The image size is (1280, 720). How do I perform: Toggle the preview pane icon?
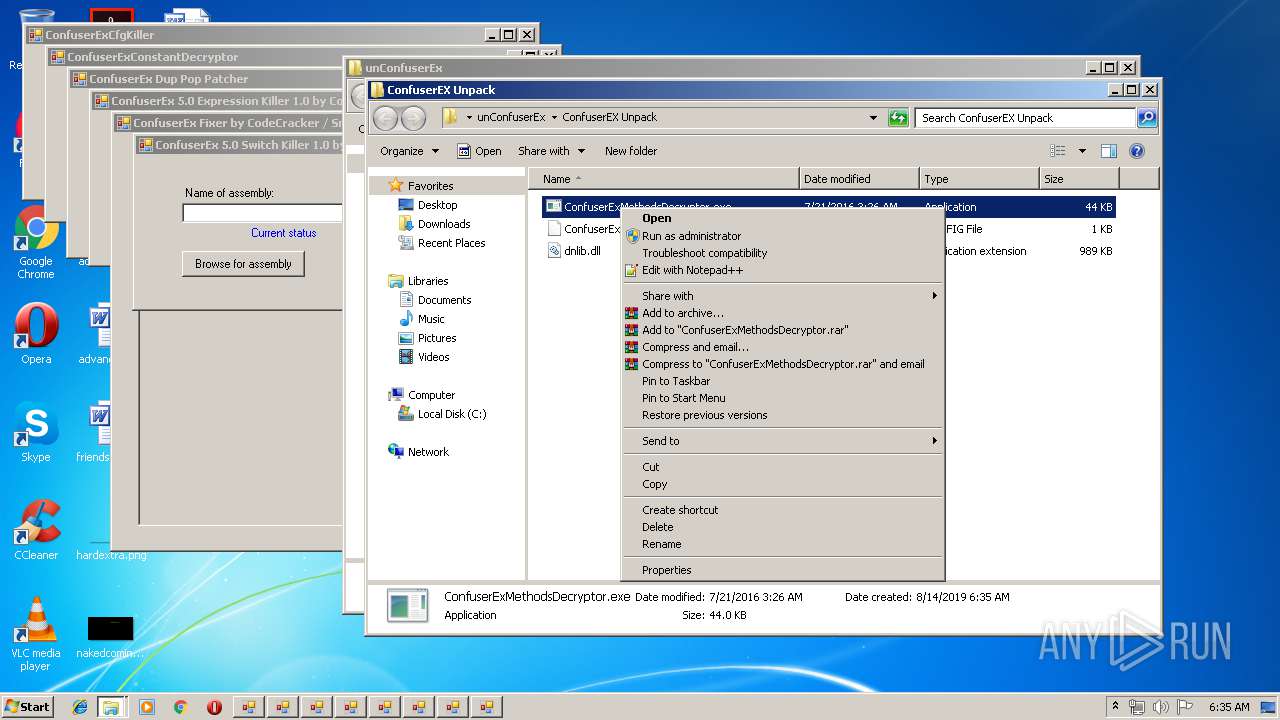1108,151
